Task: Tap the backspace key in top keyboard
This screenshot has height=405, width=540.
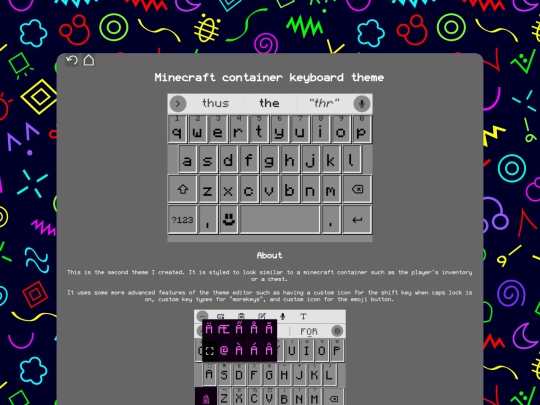Action: pyautogui.click(x=357, y=189)
